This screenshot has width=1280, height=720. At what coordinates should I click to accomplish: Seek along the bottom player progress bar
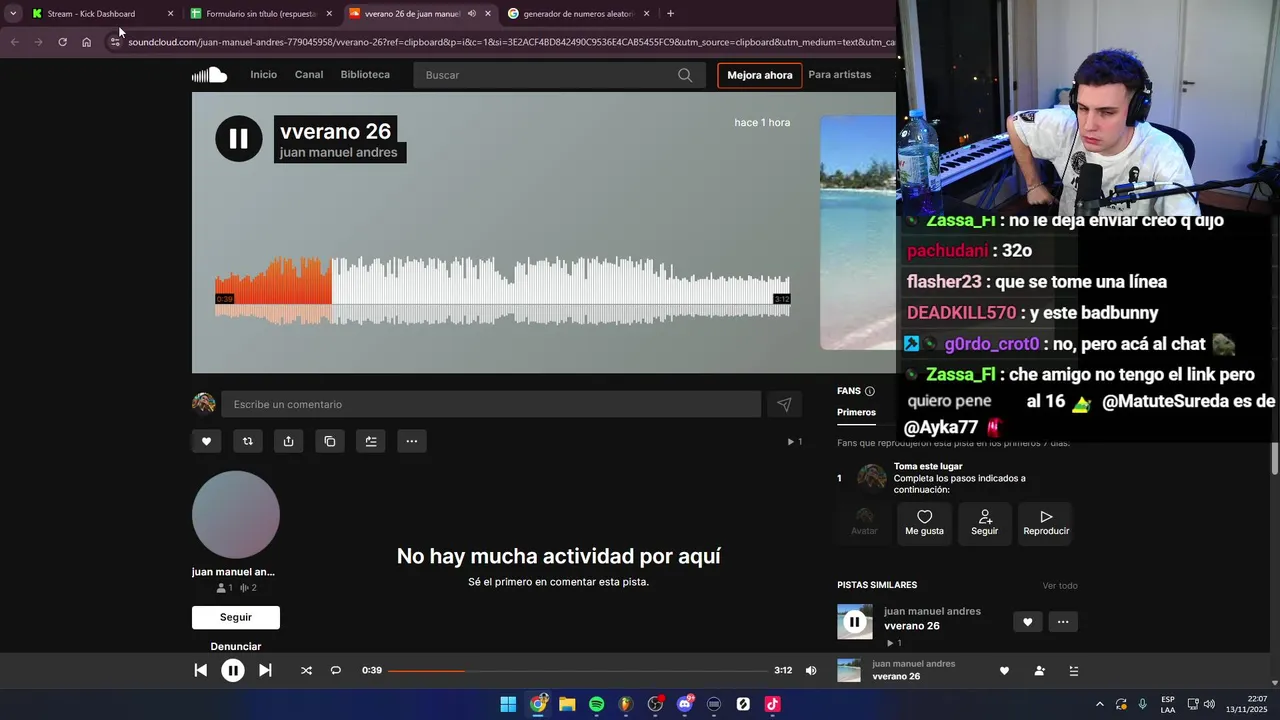(x=578, y=671)
